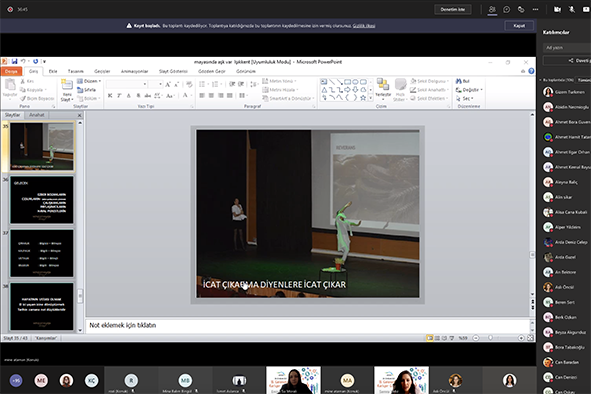Toggle strikethrough formatting

pyautogui.click(x=148, y=96)
